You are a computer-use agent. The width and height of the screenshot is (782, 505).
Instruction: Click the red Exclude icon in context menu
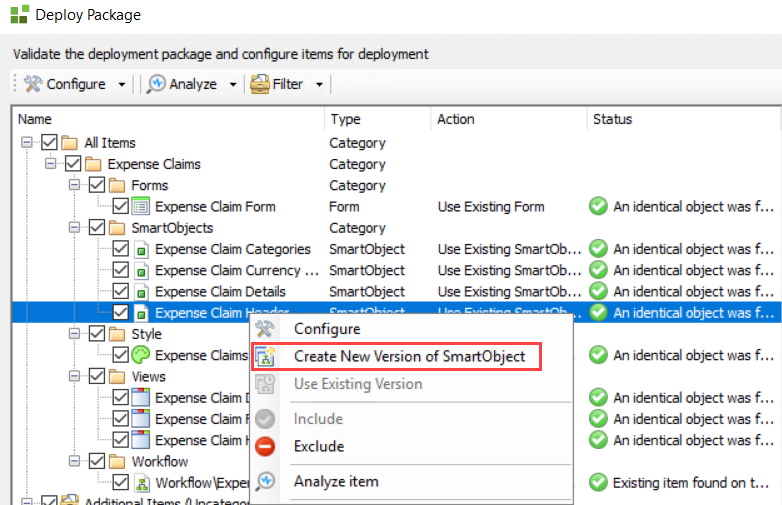pos(265,447)
